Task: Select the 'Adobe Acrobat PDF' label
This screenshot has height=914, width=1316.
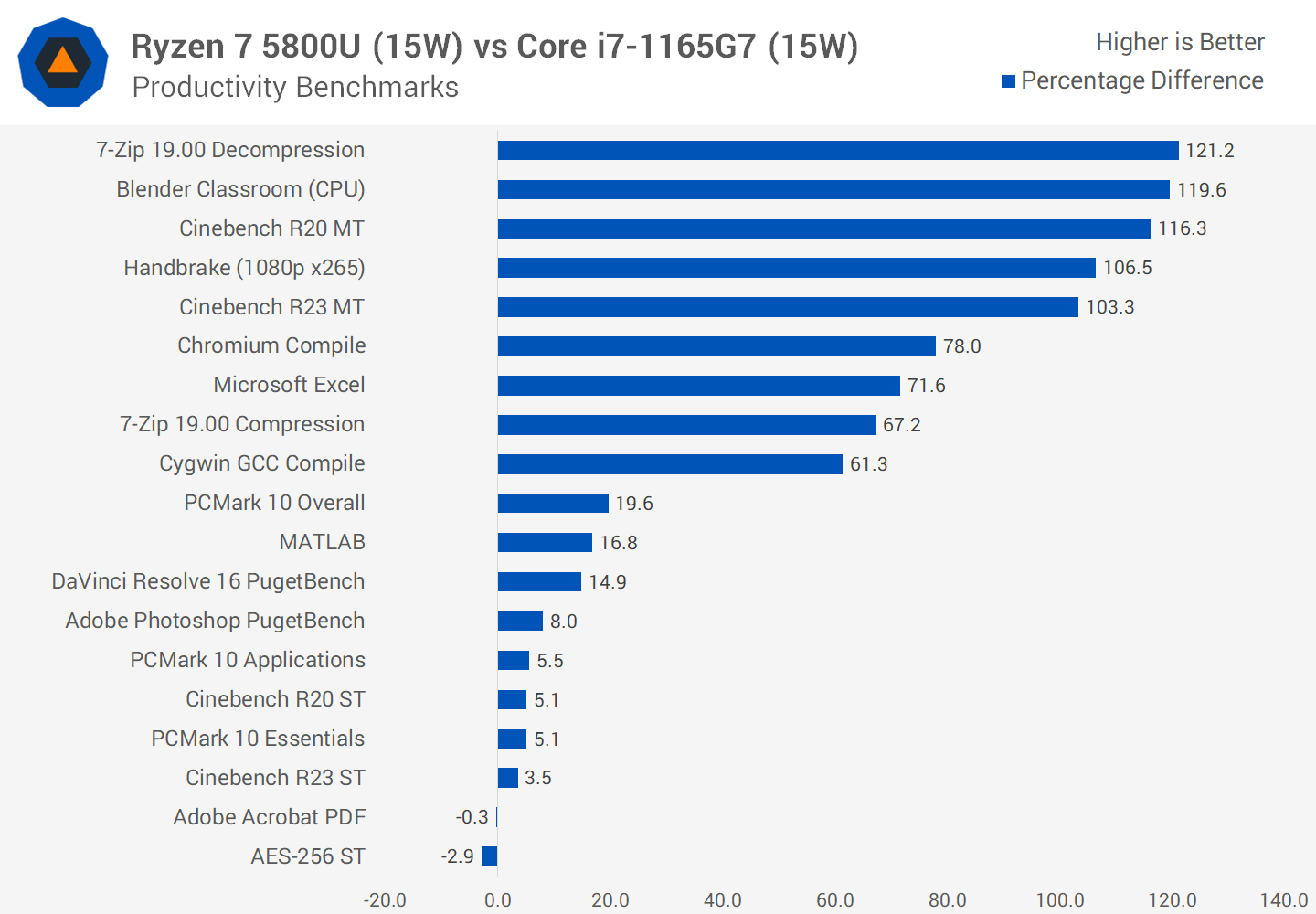Action: point(270,817)
